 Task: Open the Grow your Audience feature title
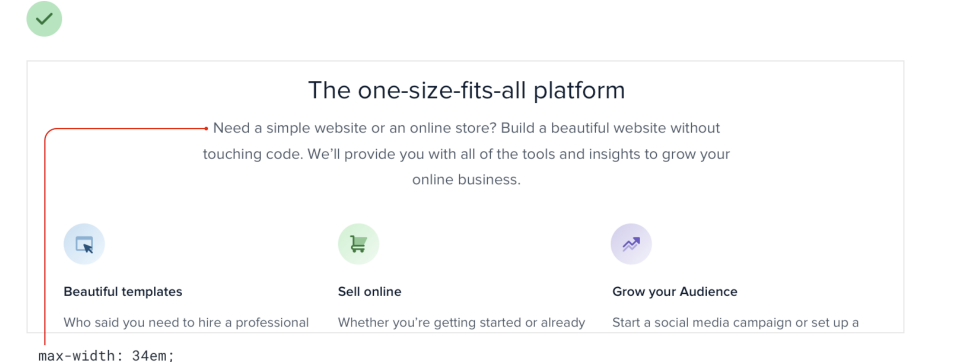click(675, 292)
